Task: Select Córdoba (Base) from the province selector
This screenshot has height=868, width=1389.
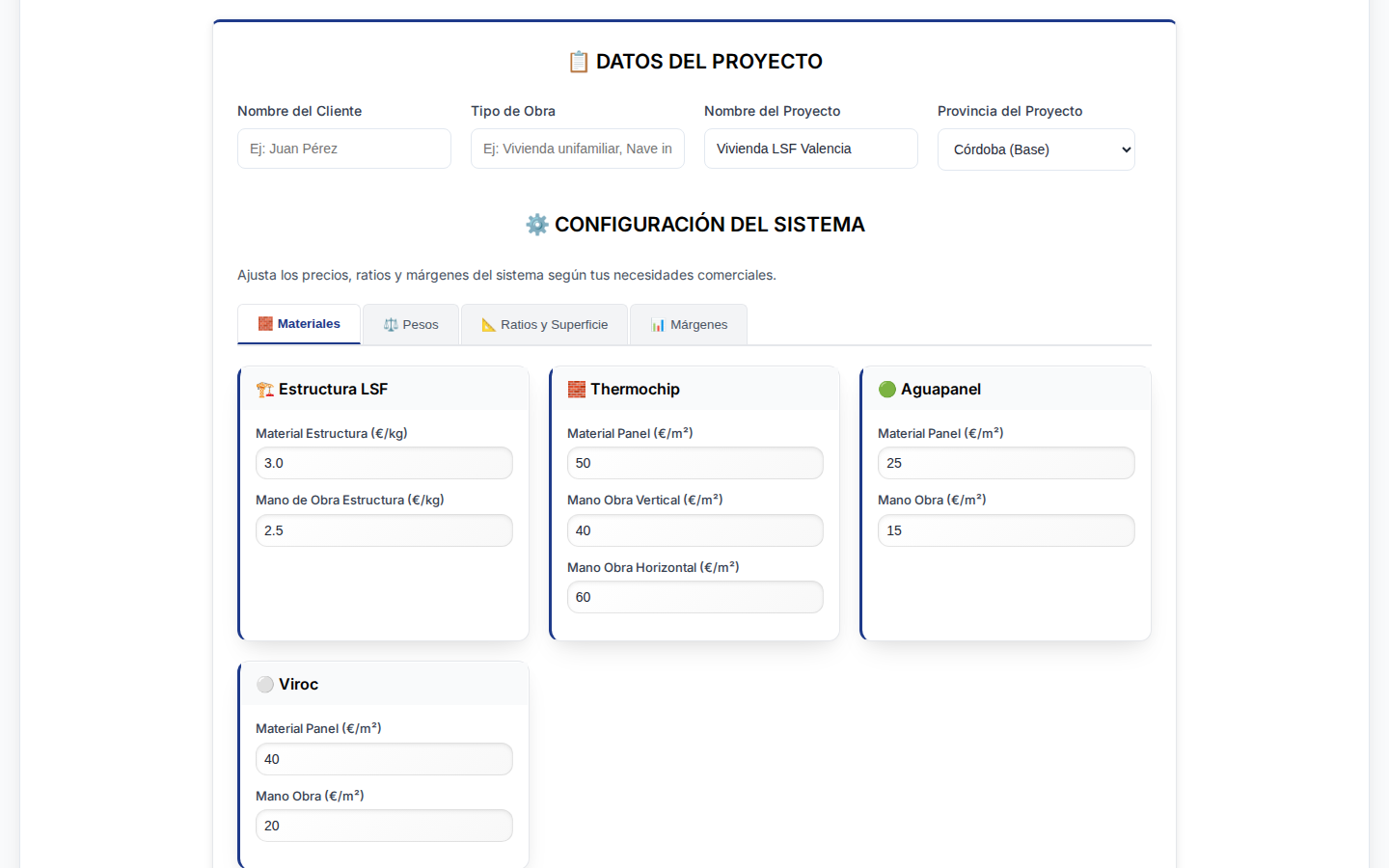Action: (1036, 149)
